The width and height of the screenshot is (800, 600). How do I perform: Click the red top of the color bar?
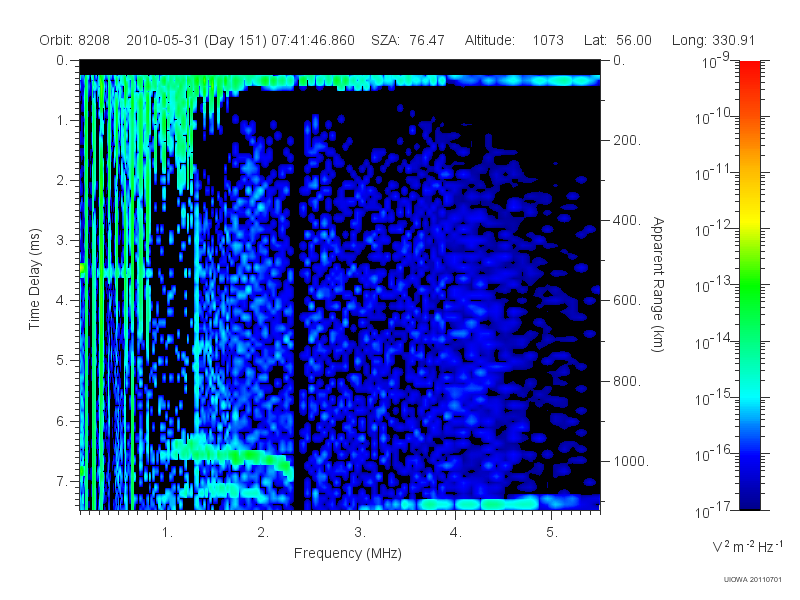[749, 69]
